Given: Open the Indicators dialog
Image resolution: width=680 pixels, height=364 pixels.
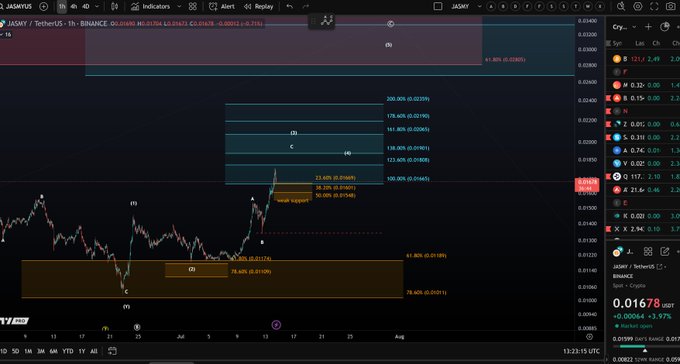Looking at the screenshot, I should click(150, 7).
